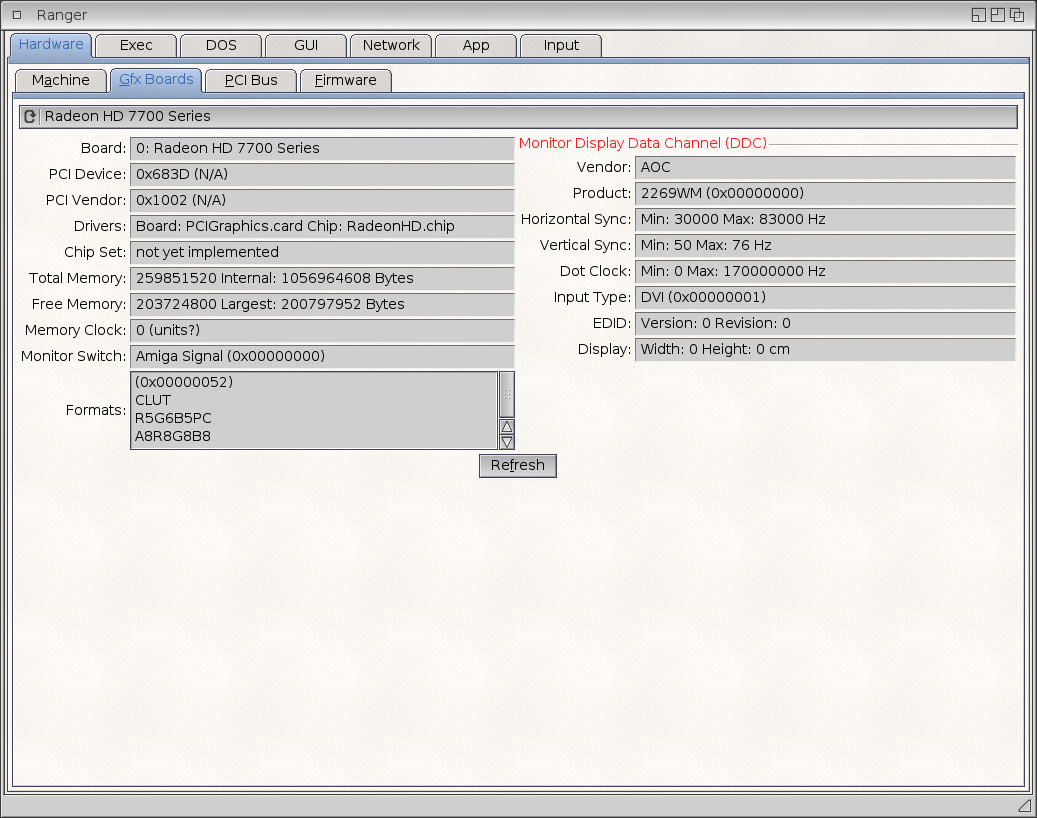Screen dimensions: 1037x818
Task: Click the Refresh button
Action: [x=518, y=465]
